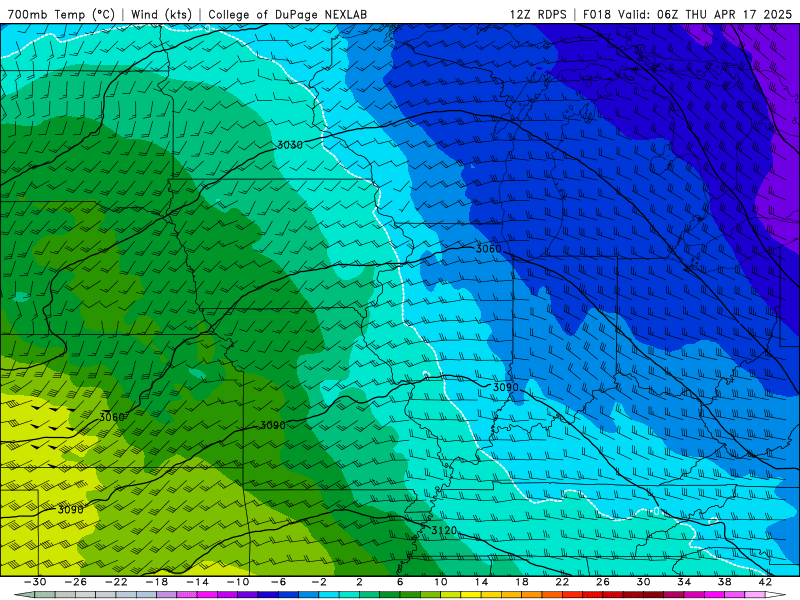Click the -14 tick label on the color scale
800x600 pixels.
coord(197,582)
